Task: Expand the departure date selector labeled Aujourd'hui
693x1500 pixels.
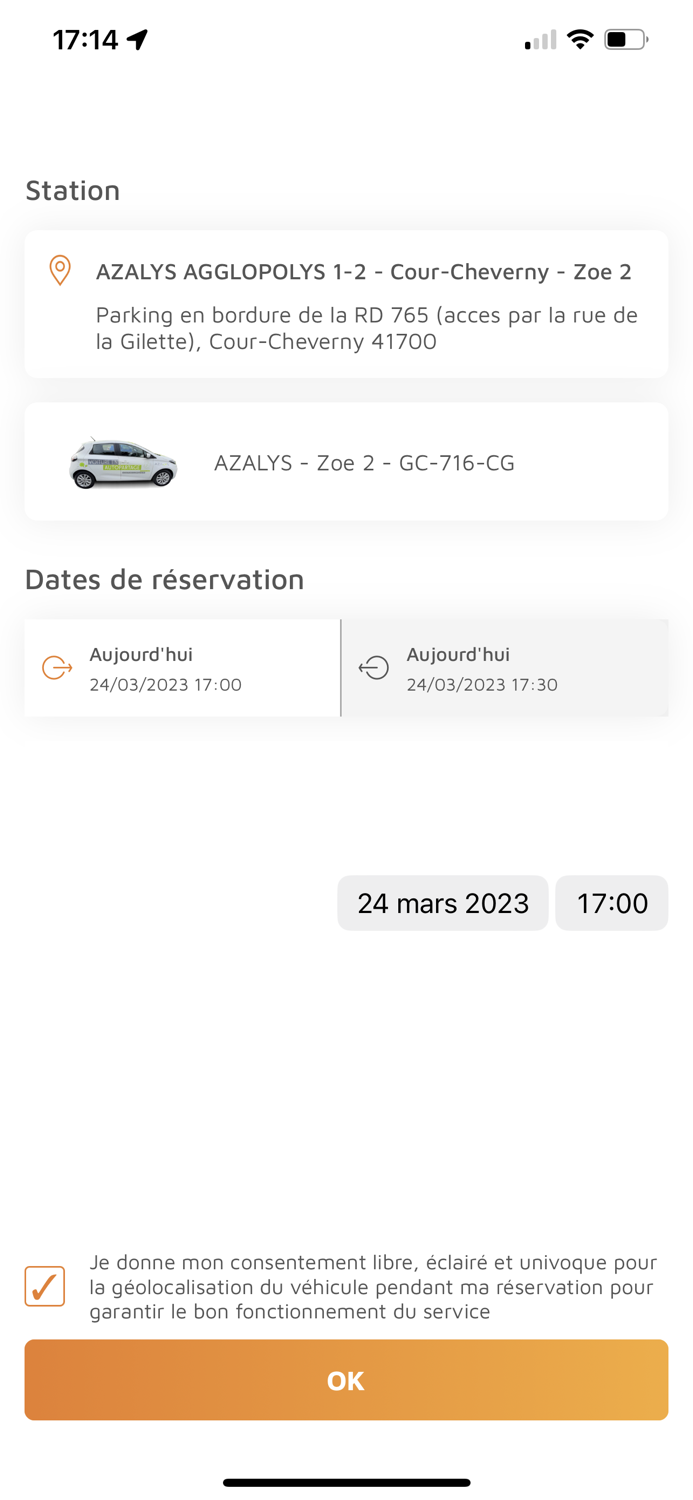Action: pos(181,668)
